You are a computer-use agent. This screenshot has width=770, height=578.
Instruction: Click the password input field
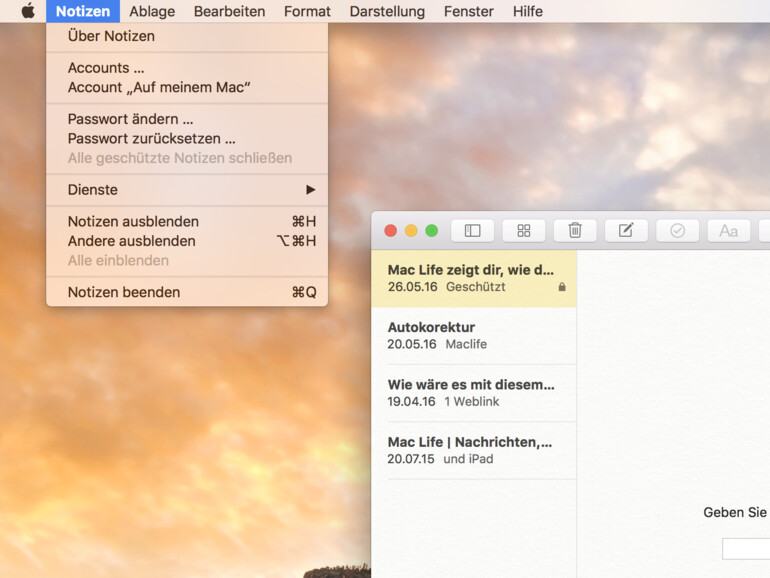point(746,549)
